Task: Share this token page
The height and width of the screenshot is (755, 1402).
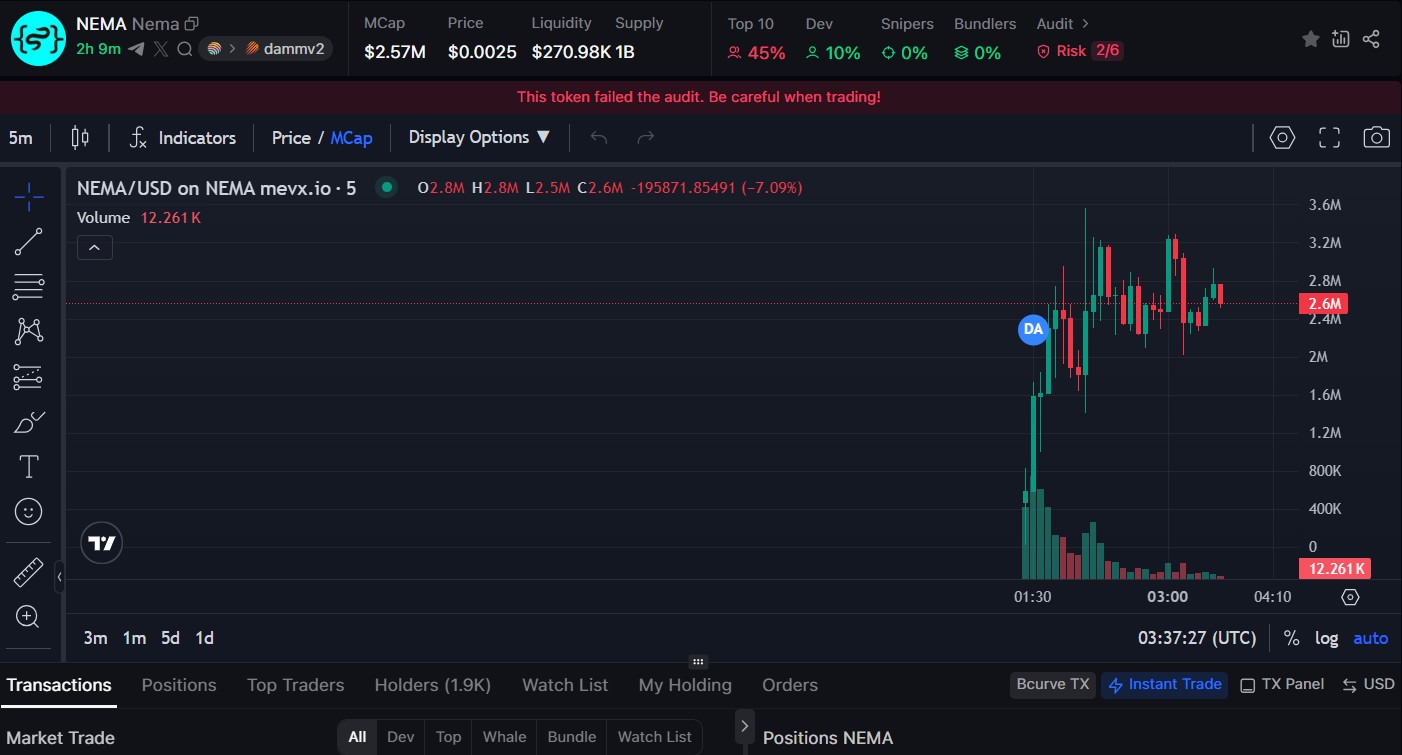Action: pyautogui.click(x=1371, y=39)
